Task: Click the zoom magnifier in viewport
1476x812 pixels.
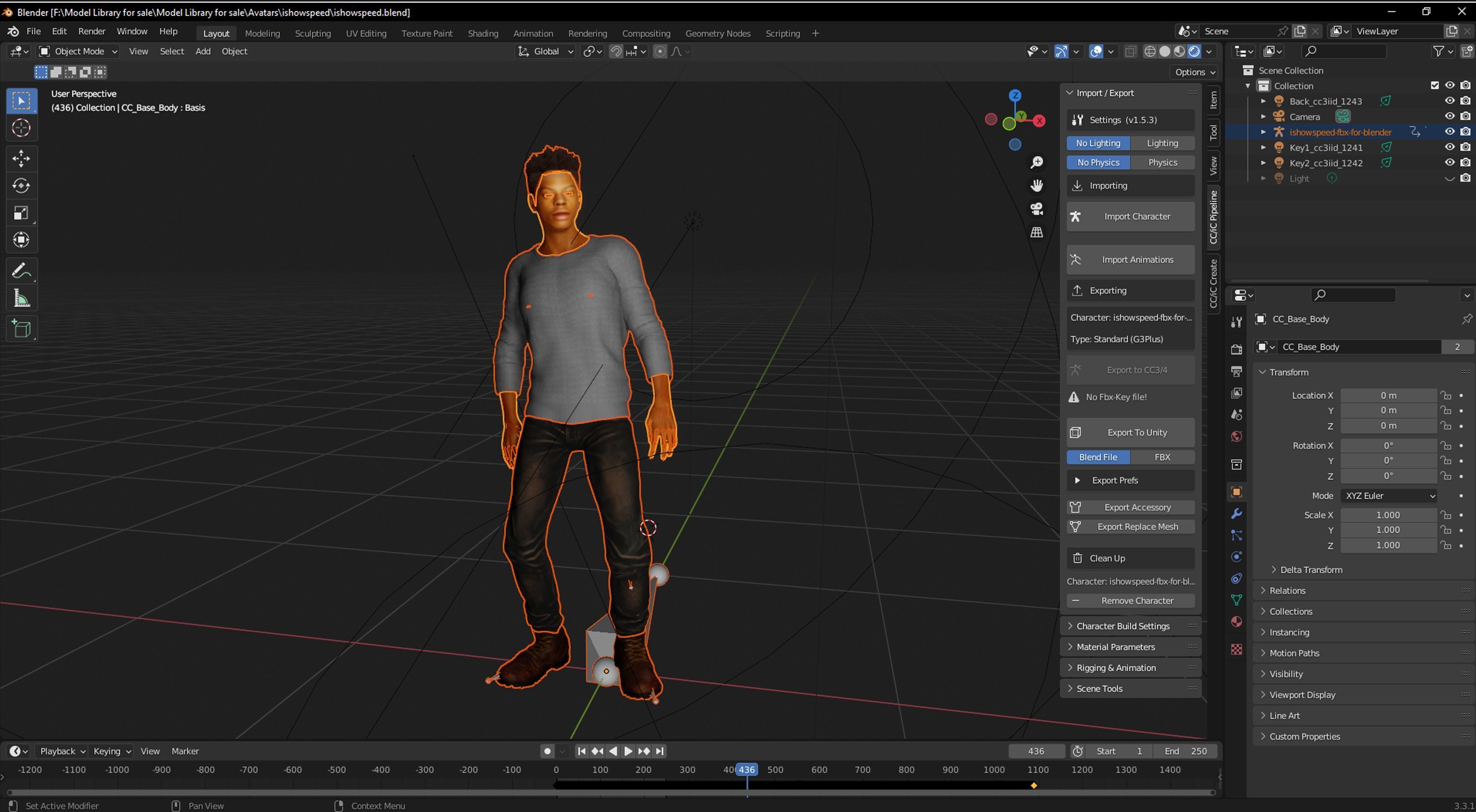Action: [x=1037, y=163]
